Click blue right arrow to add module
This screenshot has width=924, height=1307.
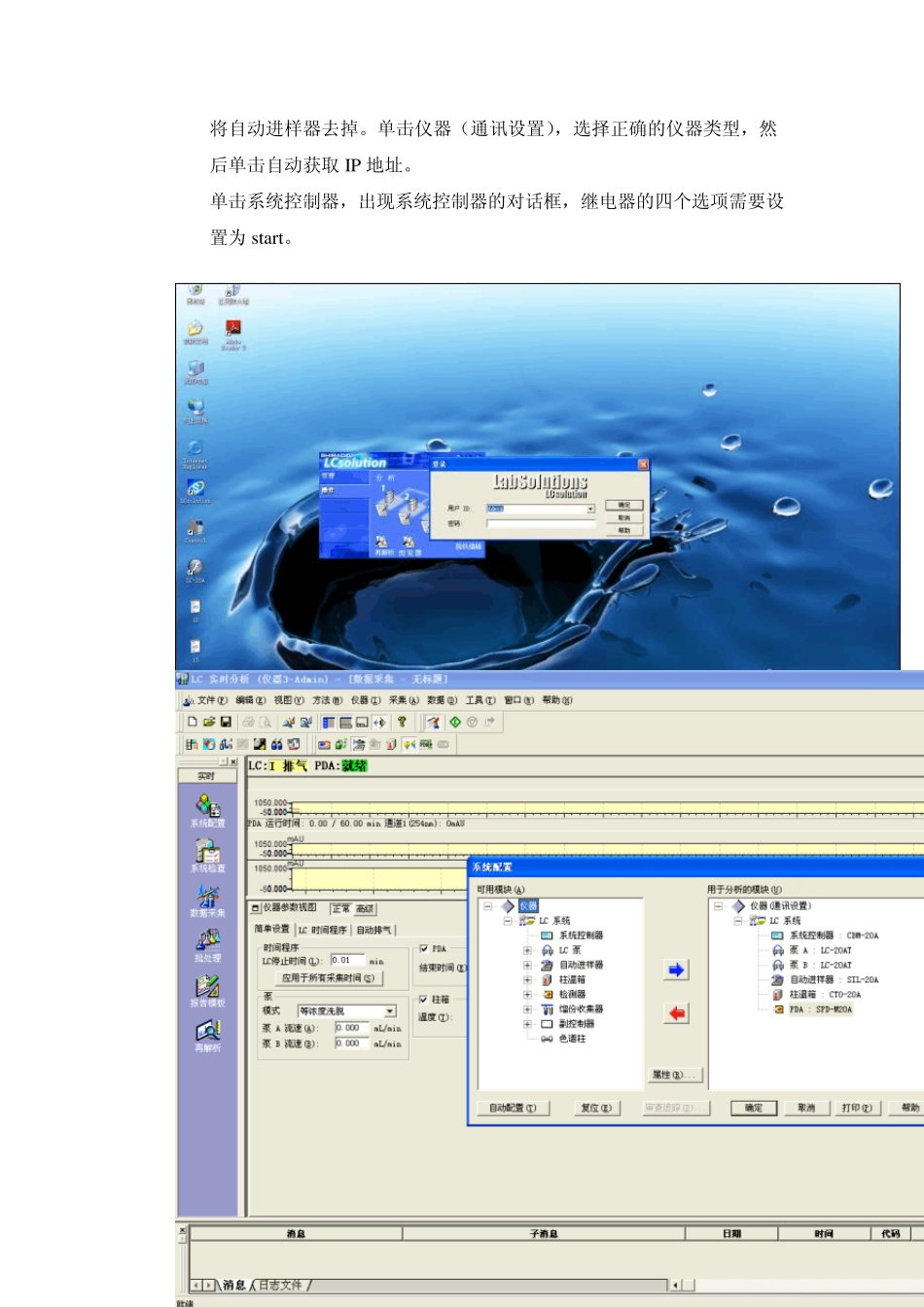tap(676, 970)
